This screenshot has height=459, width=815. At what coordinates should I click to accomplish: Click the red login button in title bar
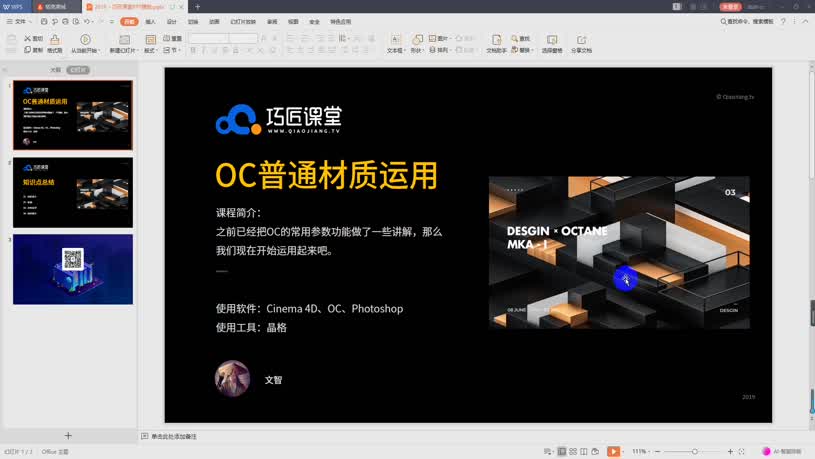click(730, 7)
